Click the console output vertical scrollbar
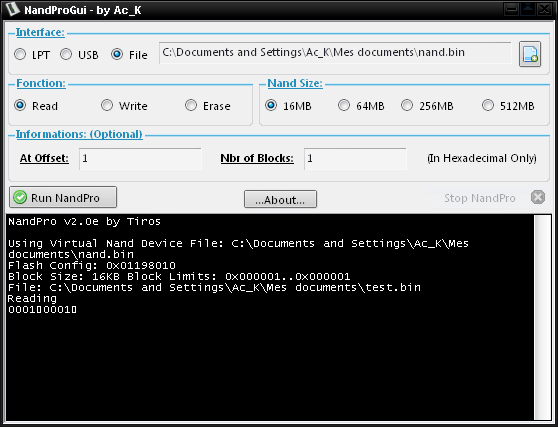The width and height of the screenshot is (558, 427). click(x=542, y=317)
